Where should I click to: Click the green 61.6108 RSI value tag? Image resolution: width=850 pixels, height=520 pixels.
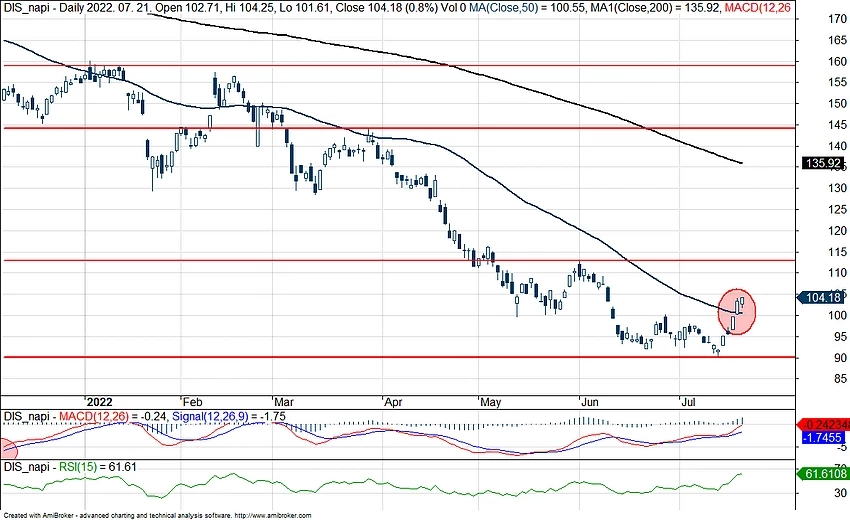823,474
